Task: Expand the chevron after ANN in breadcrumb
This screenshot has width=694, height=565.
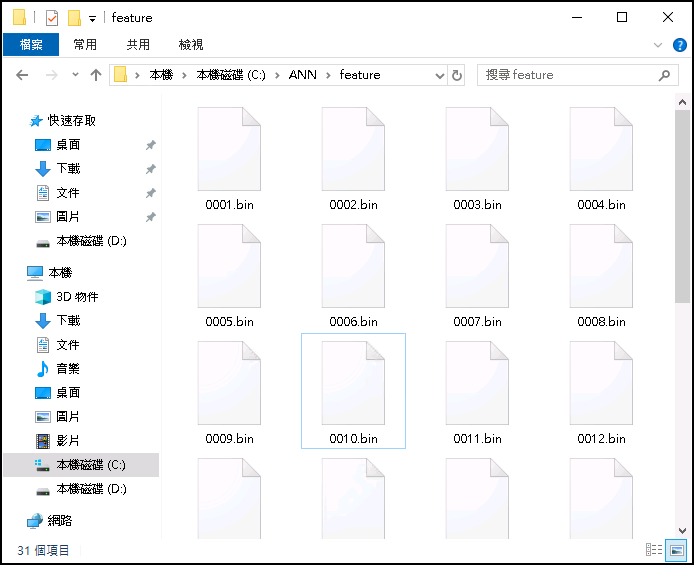Action: coord(328,75)
